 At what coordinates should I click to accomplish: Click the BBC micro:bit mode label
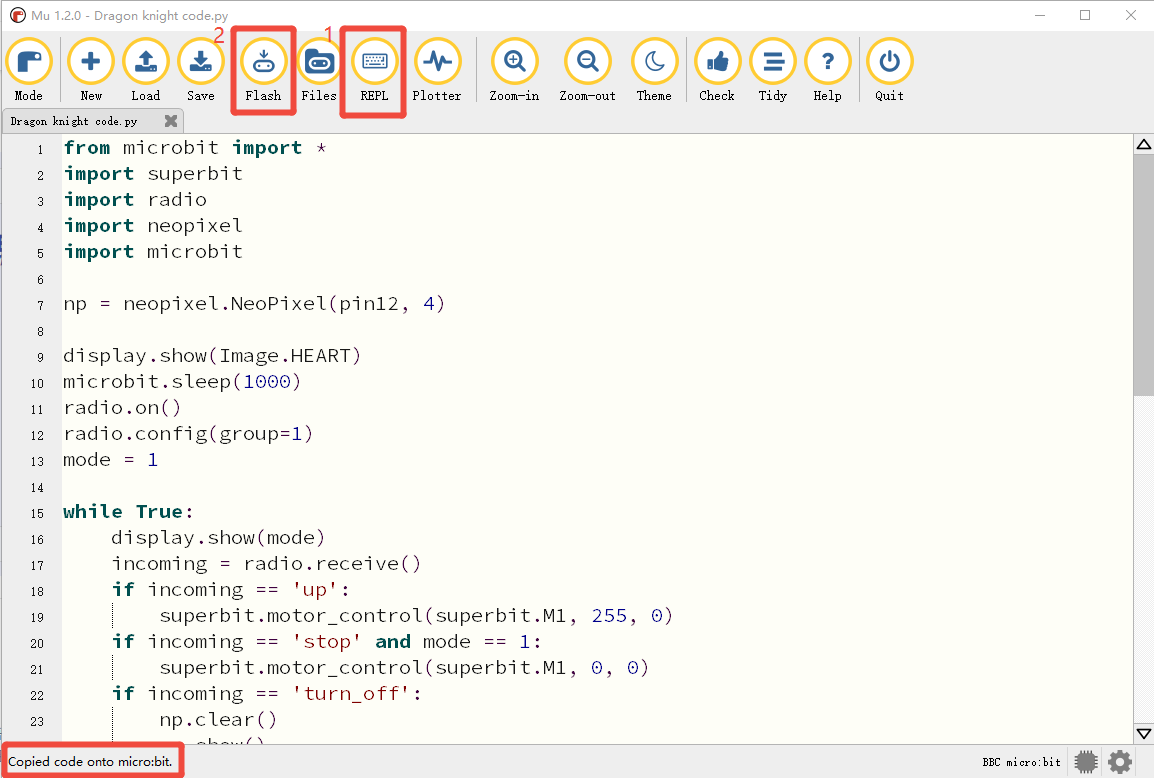1022,762
